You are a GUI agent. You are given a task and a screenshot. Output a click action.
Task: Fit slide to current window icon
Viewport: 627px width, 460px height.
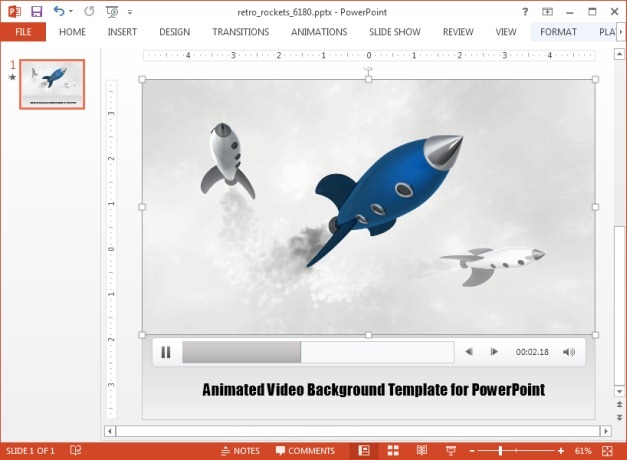point(607,451)
